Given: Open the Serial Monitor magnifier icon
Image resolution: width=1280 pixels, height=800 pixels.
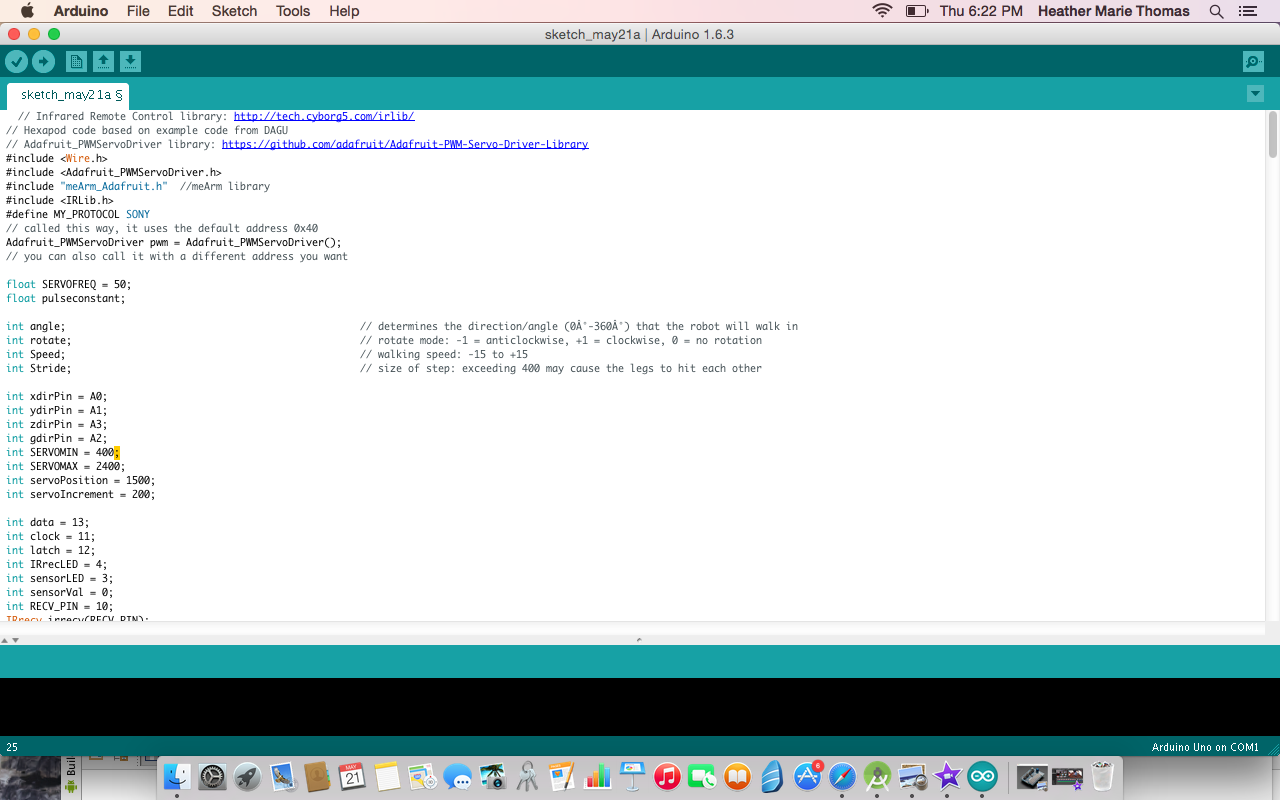Looking at the screenshot, I should 1253,62.
